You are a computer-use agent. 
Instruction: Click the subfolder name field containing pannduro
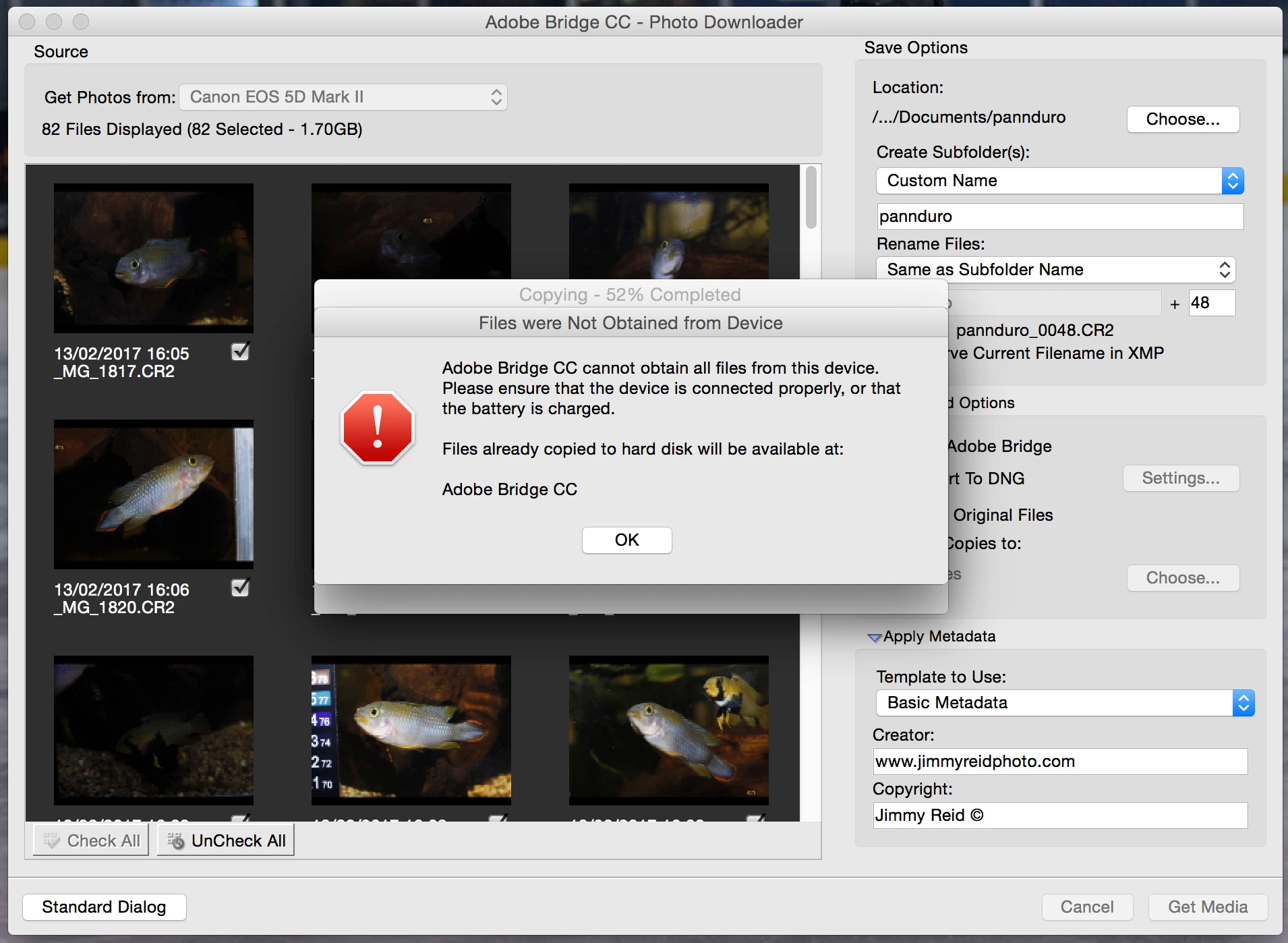point(1059,217)
